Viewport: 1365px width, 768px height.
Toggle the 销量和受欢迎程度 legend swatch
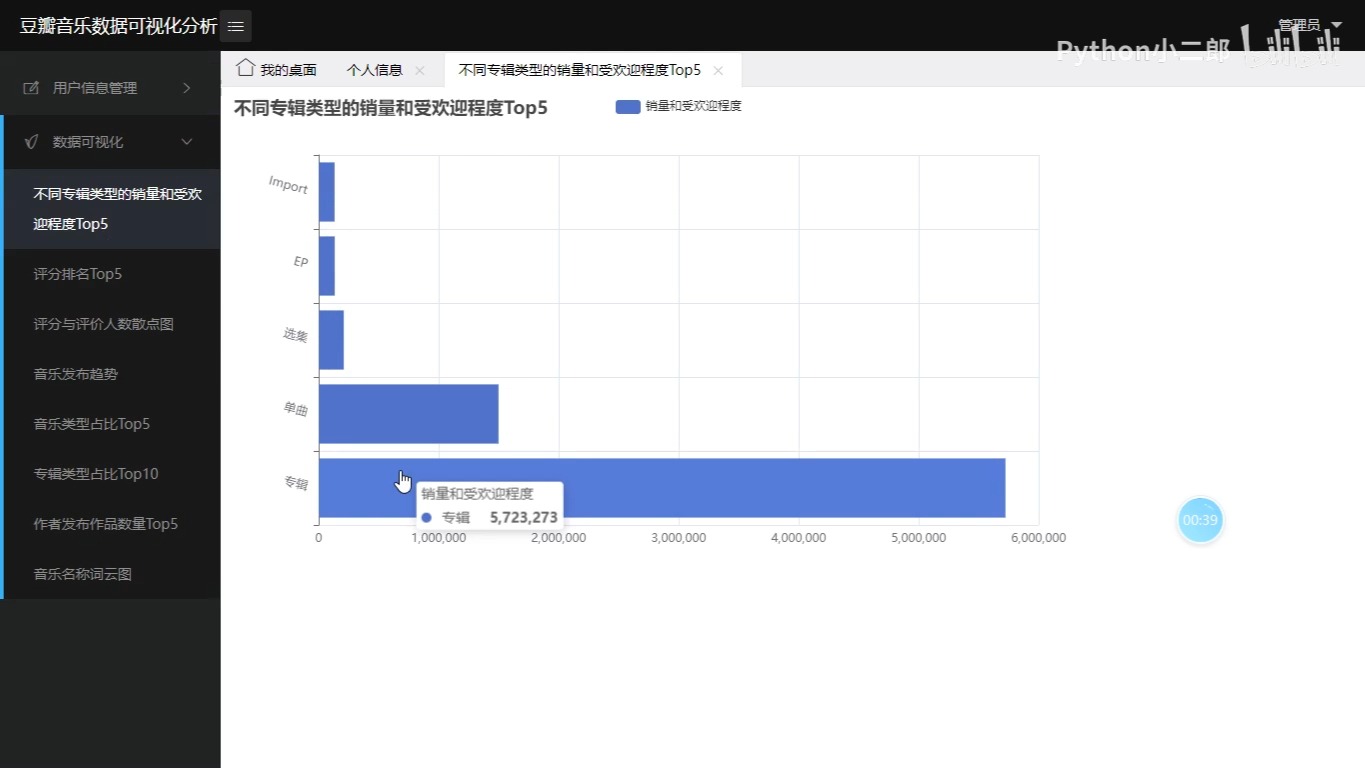click(628, 106)
